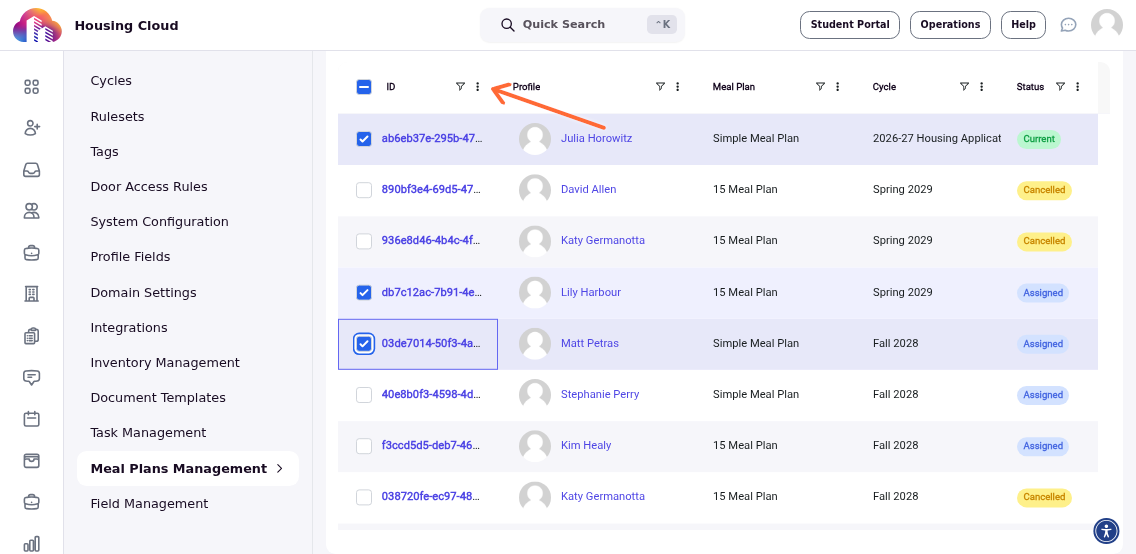
Task: Open the Status column options menu
Action: pyautogui.click(x=1077, y=87)
